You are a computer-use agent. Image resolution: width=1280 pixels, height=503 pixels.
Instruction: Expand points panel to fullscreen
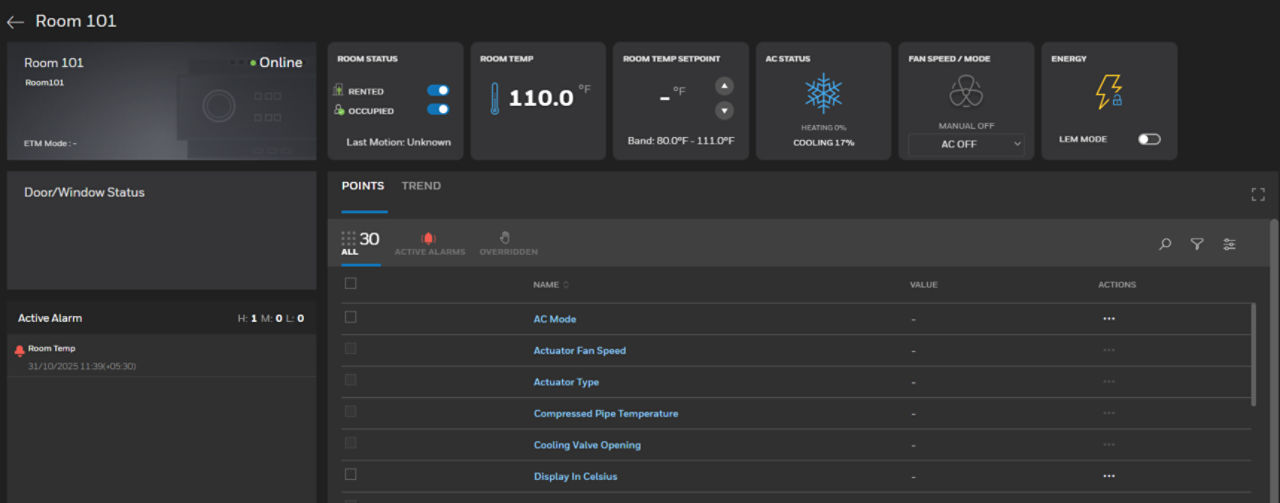pyautogui.click(x=1258, y=195)
